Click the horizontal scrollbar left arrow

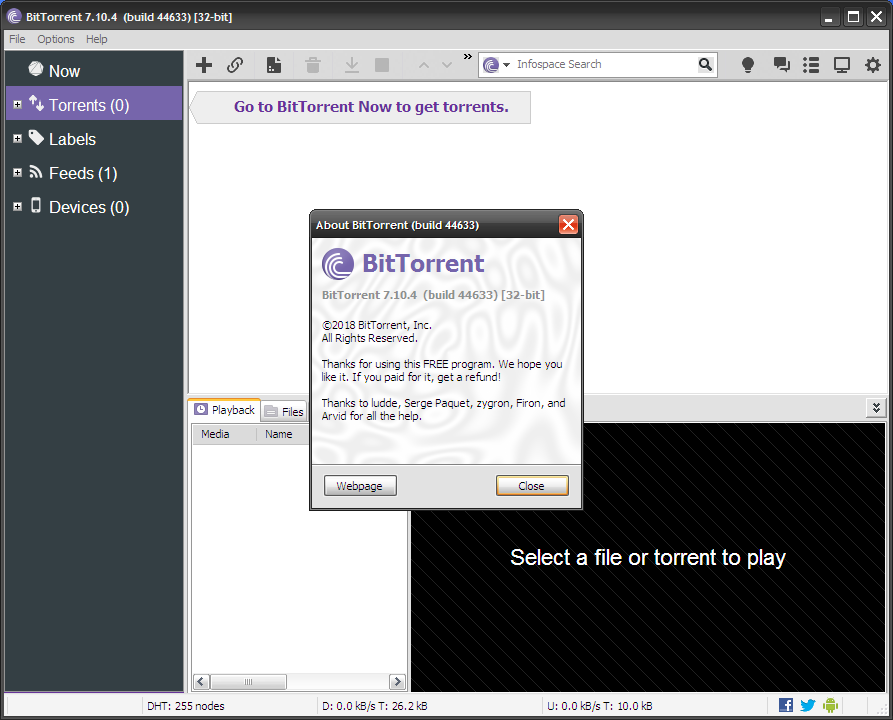[201, 681]
